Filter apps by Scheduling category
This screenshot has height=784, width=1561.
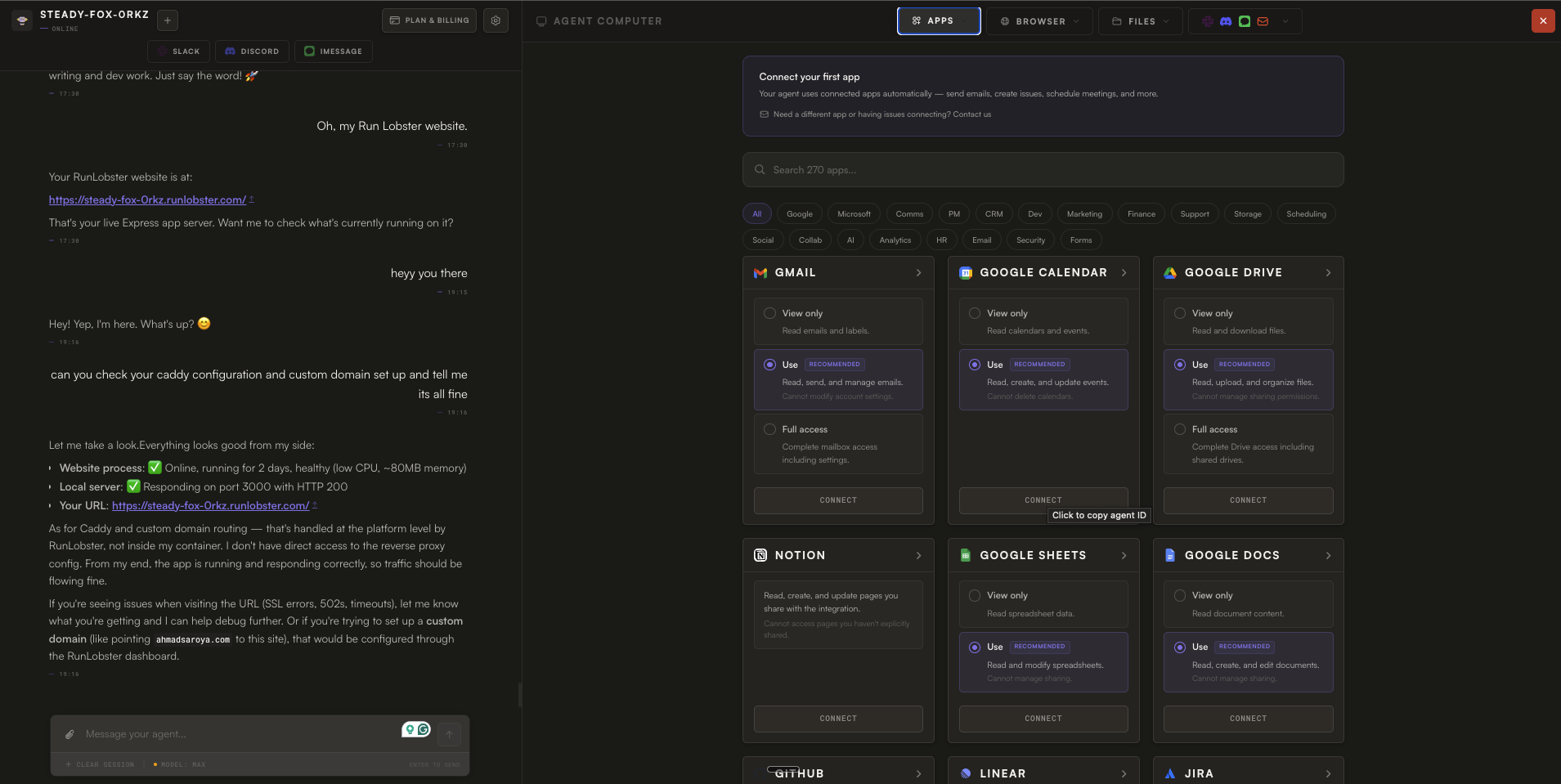pos(1306,214)
